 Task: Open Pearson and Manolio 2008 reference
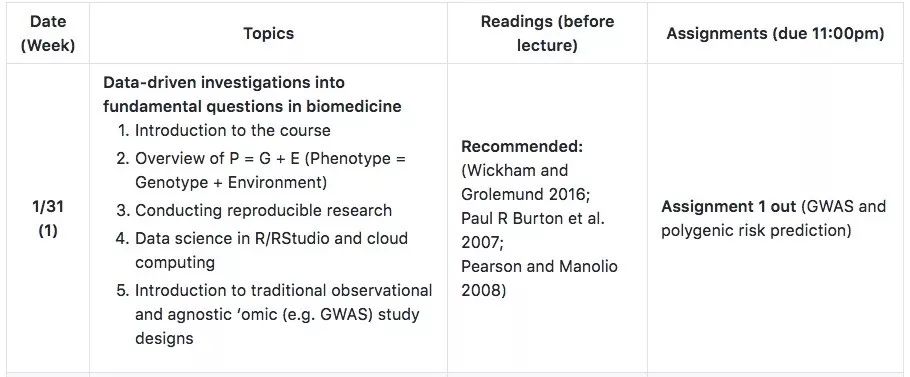[x=539, y=278]
